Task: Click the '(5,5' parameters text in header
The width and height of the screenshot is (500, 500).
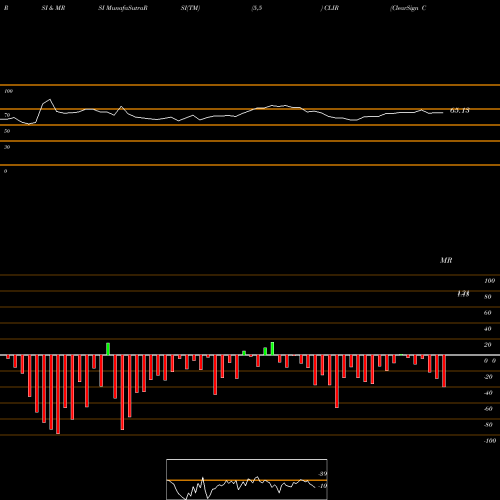Action: pyautogui.click(x=257, y=8)
